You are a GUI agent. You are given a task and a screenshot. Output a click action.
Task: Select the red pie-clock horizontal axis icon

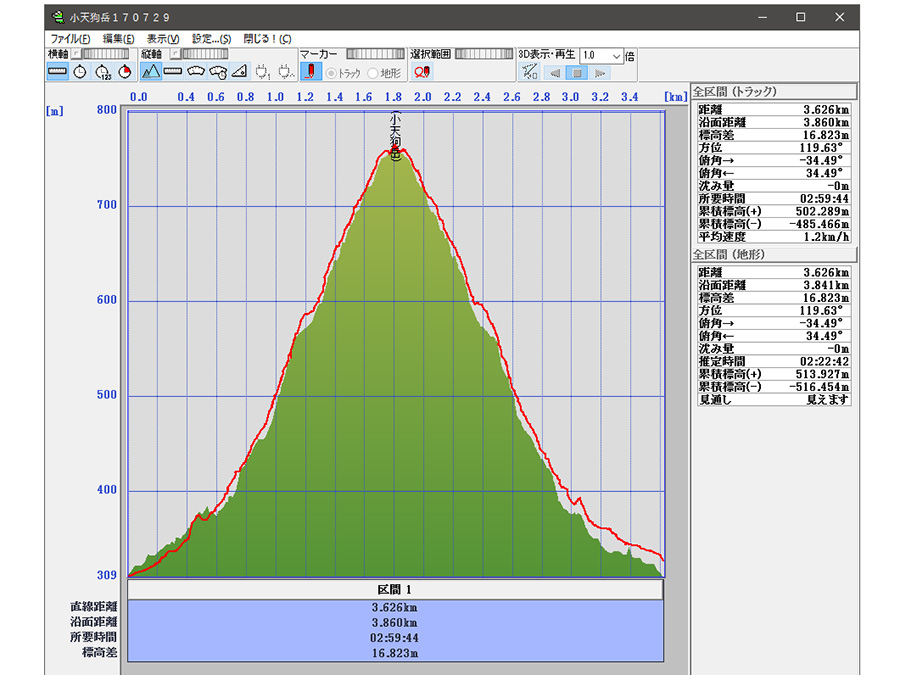coord(125,72)
